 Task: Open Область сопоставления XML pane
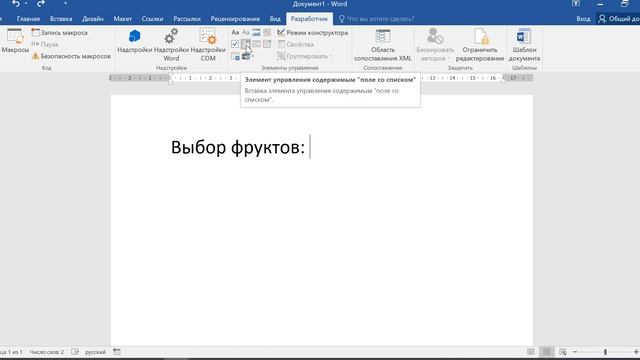click(x=382, y=45)
